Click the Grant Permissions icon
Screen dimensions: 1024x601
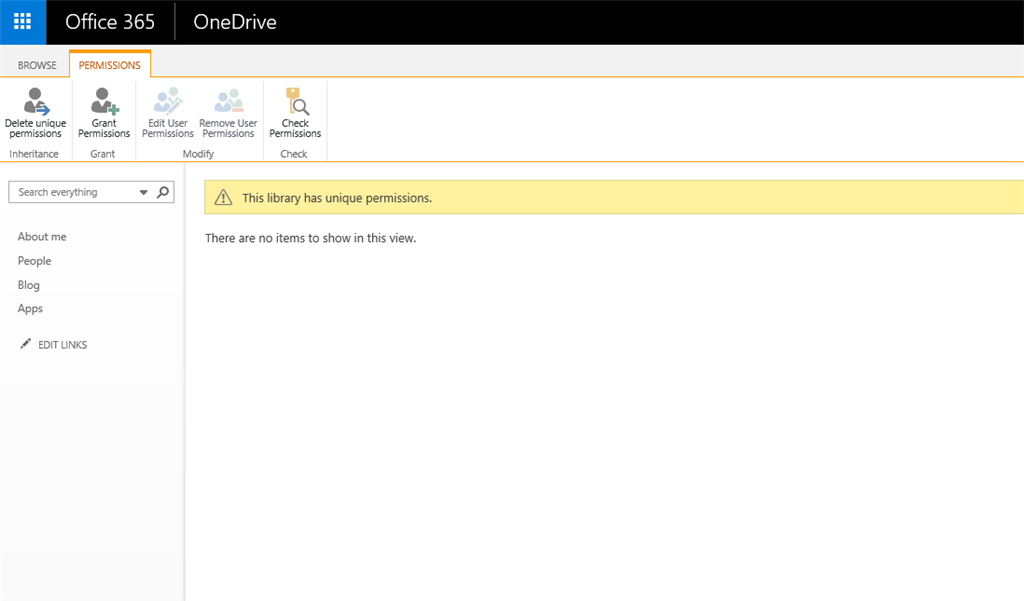pos(104,101)
